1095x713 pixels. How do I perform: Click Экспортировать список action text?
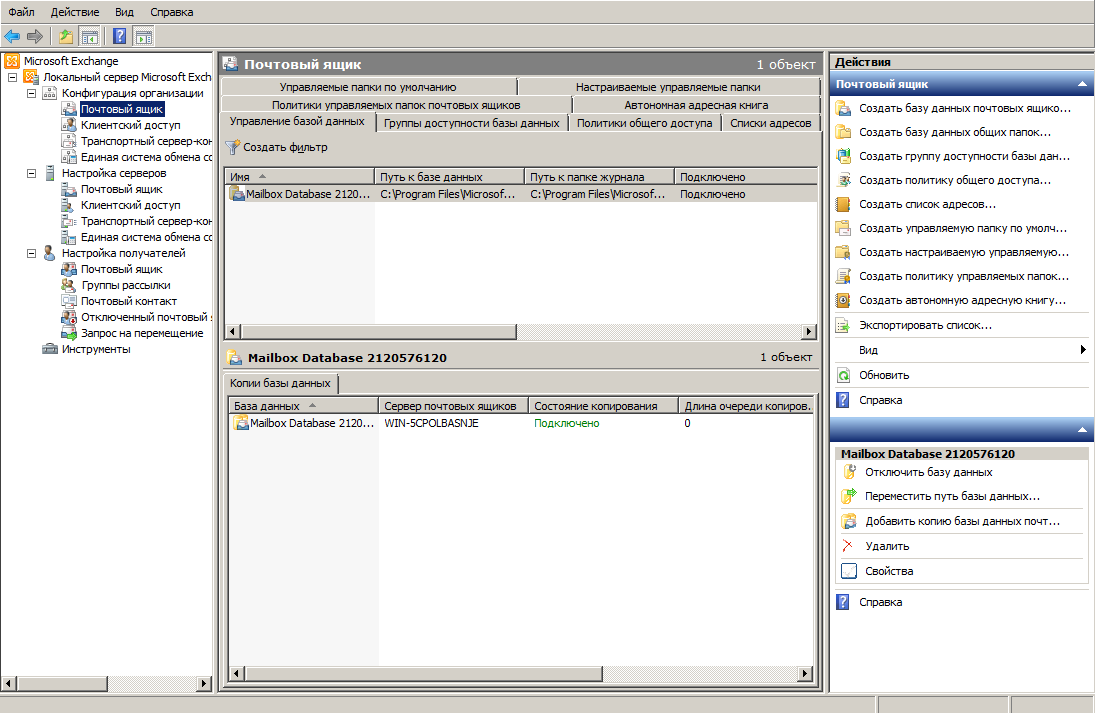point(925,325)
